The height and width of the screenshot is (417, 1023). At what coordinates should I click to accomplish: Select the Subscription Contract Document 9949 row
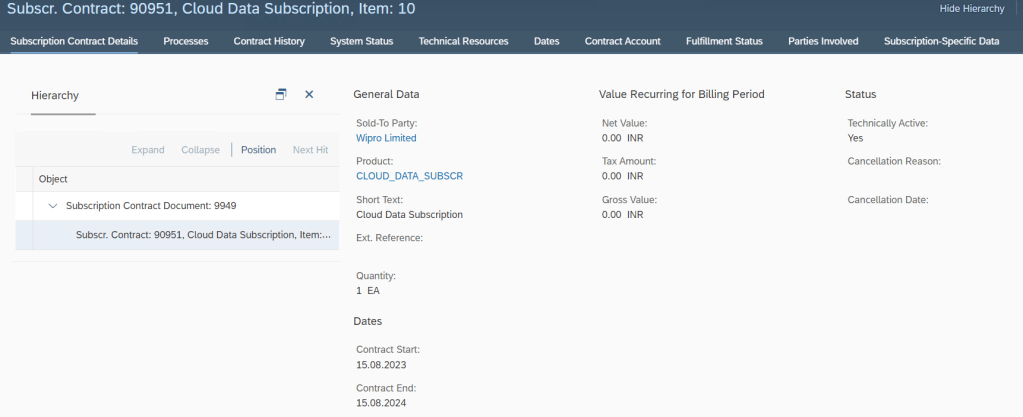[151, 206]
